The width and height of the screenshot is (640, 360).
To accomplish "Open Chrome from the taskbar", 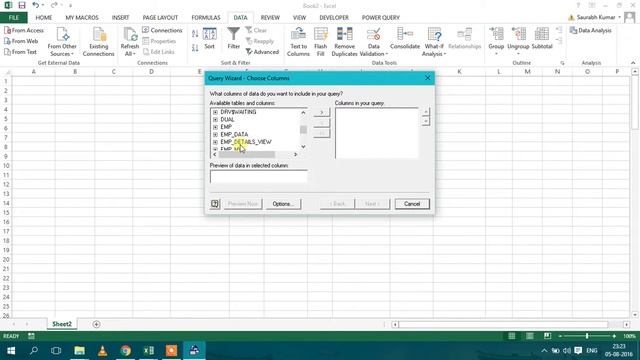I will (x=126, y=351).
